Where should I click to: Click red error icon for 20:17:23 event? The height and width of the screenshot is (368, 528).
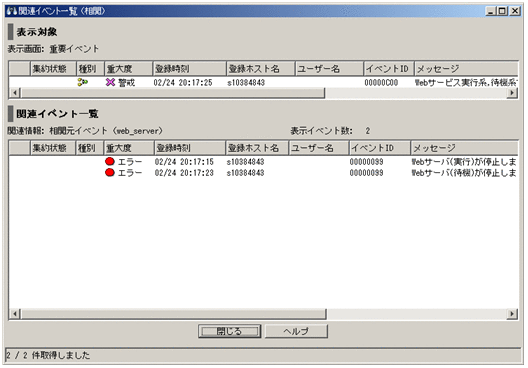110,172
